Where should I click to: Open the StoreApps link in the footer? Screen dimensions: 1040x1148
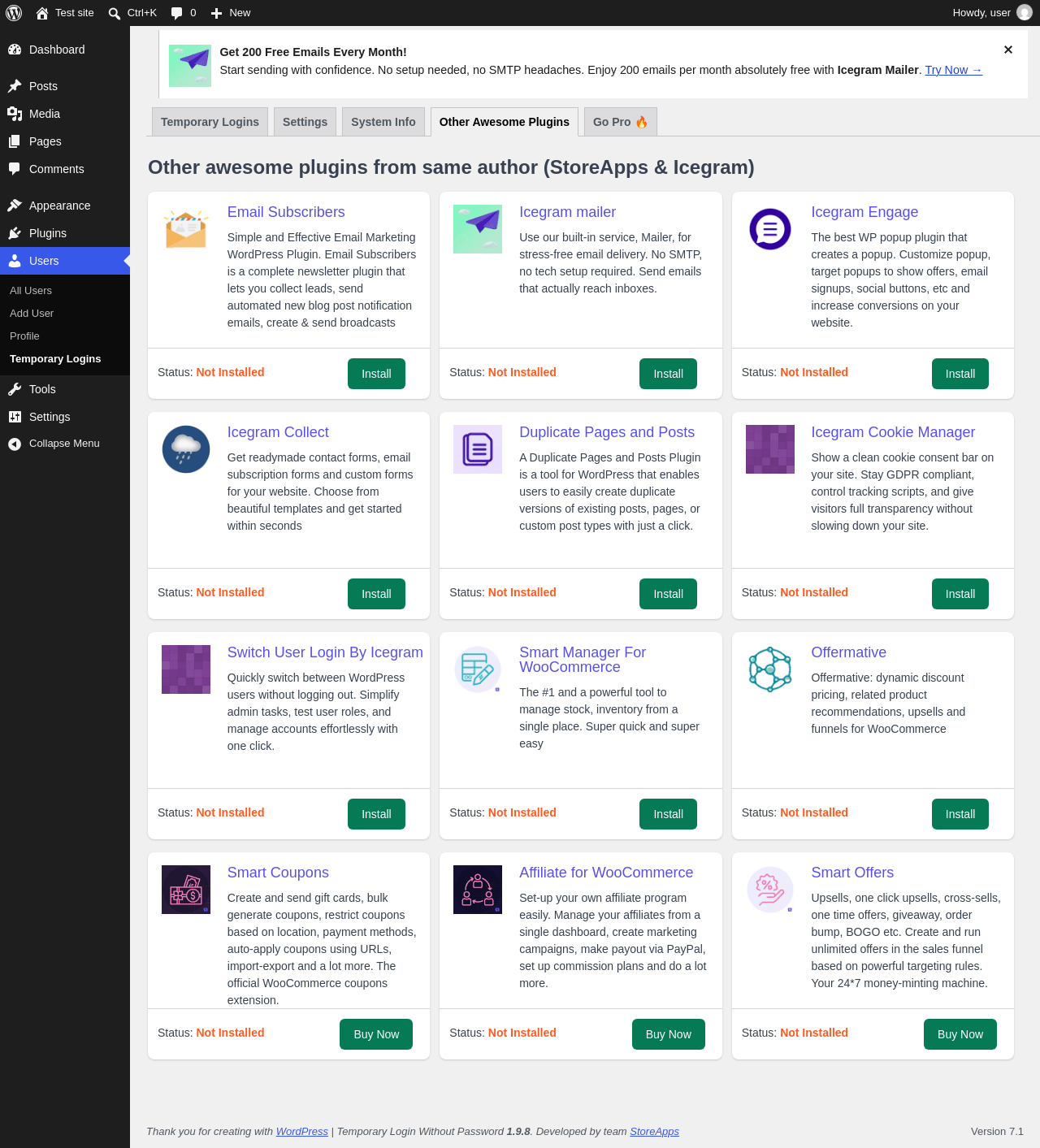pyautogui.click(x=654, y=1132)
